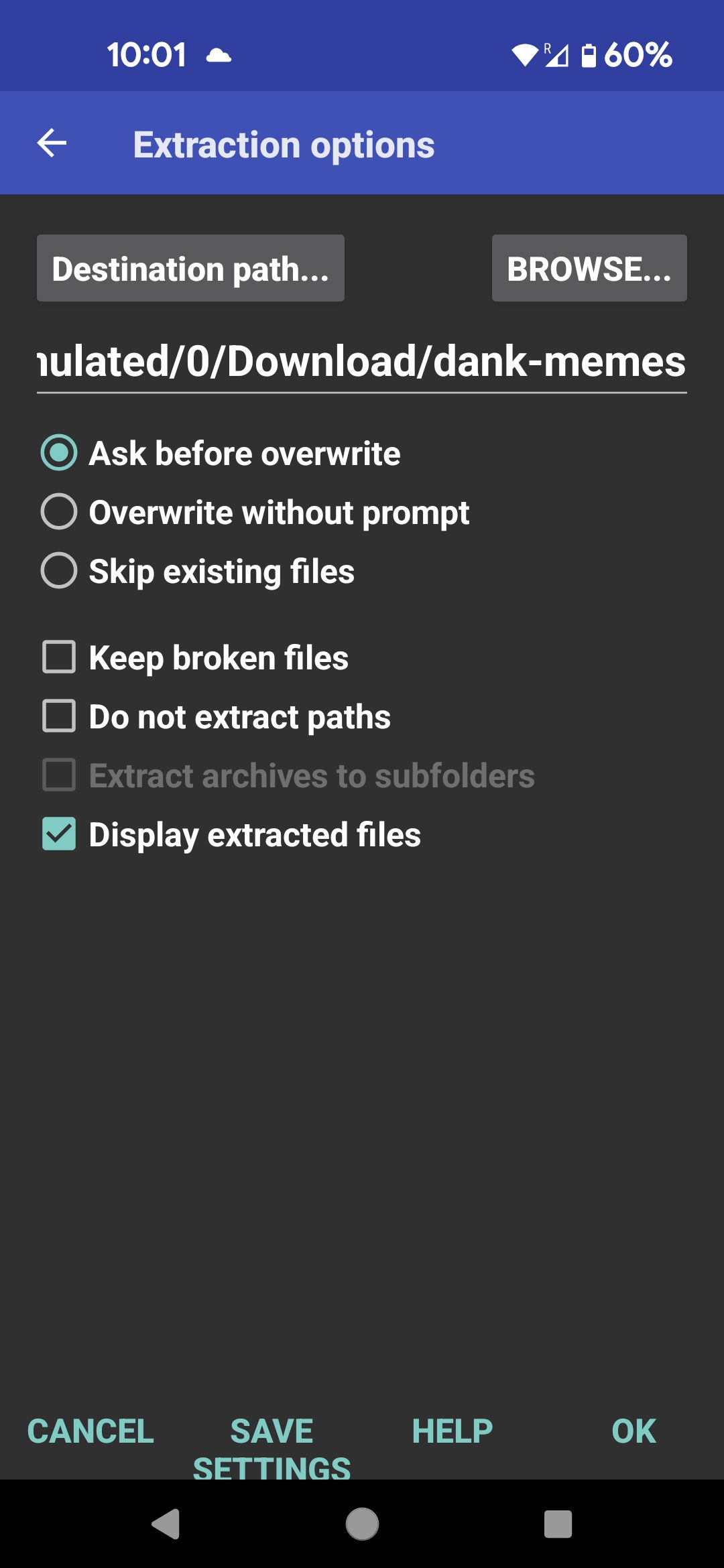The height and width of the screenshot is (1568, 724).
Task: Open the Destination path menu
Action: click(190, 269)
